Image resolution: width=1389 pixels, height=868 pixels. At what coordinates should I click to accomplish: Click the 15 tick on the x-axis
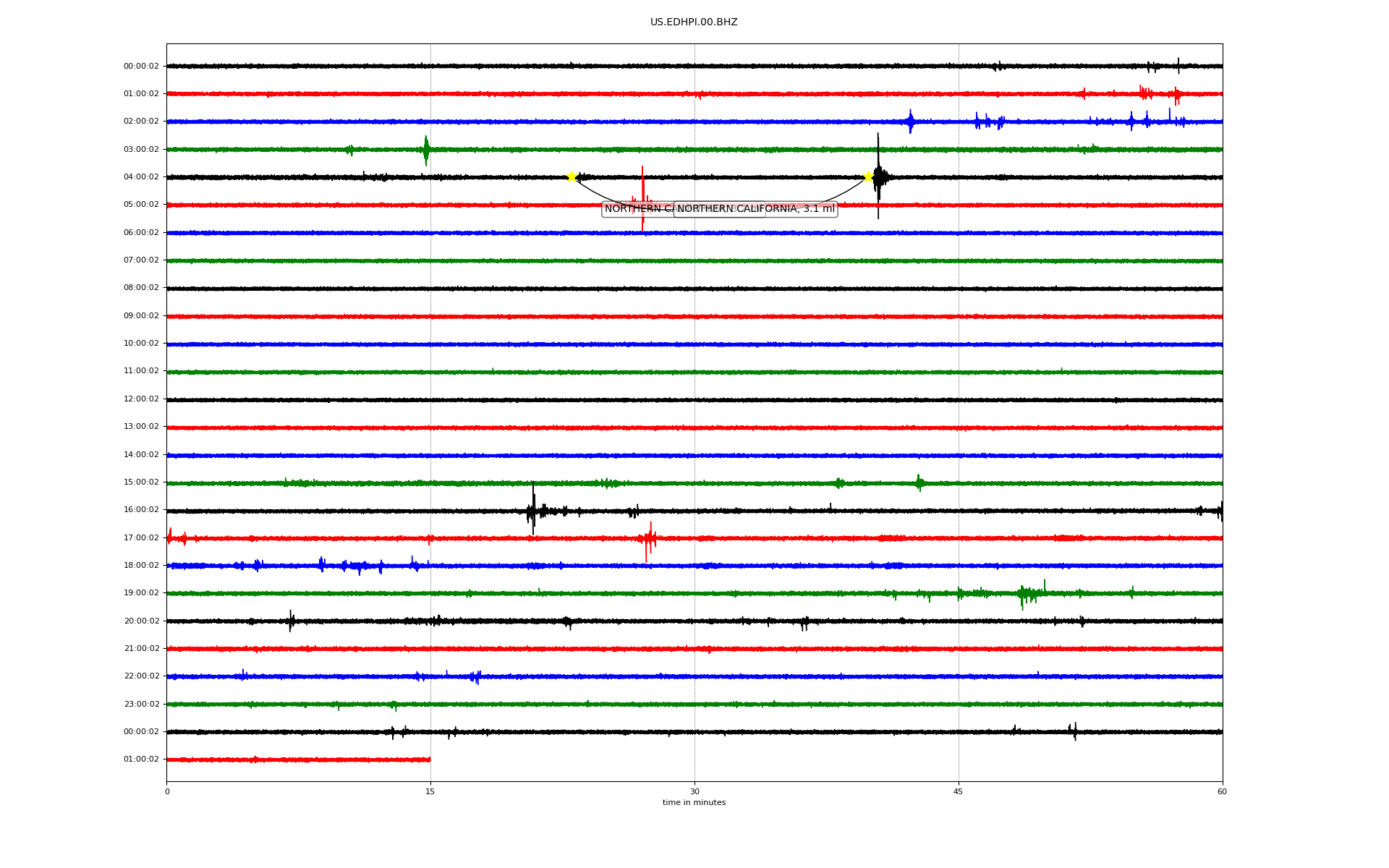tap(430, 791)
